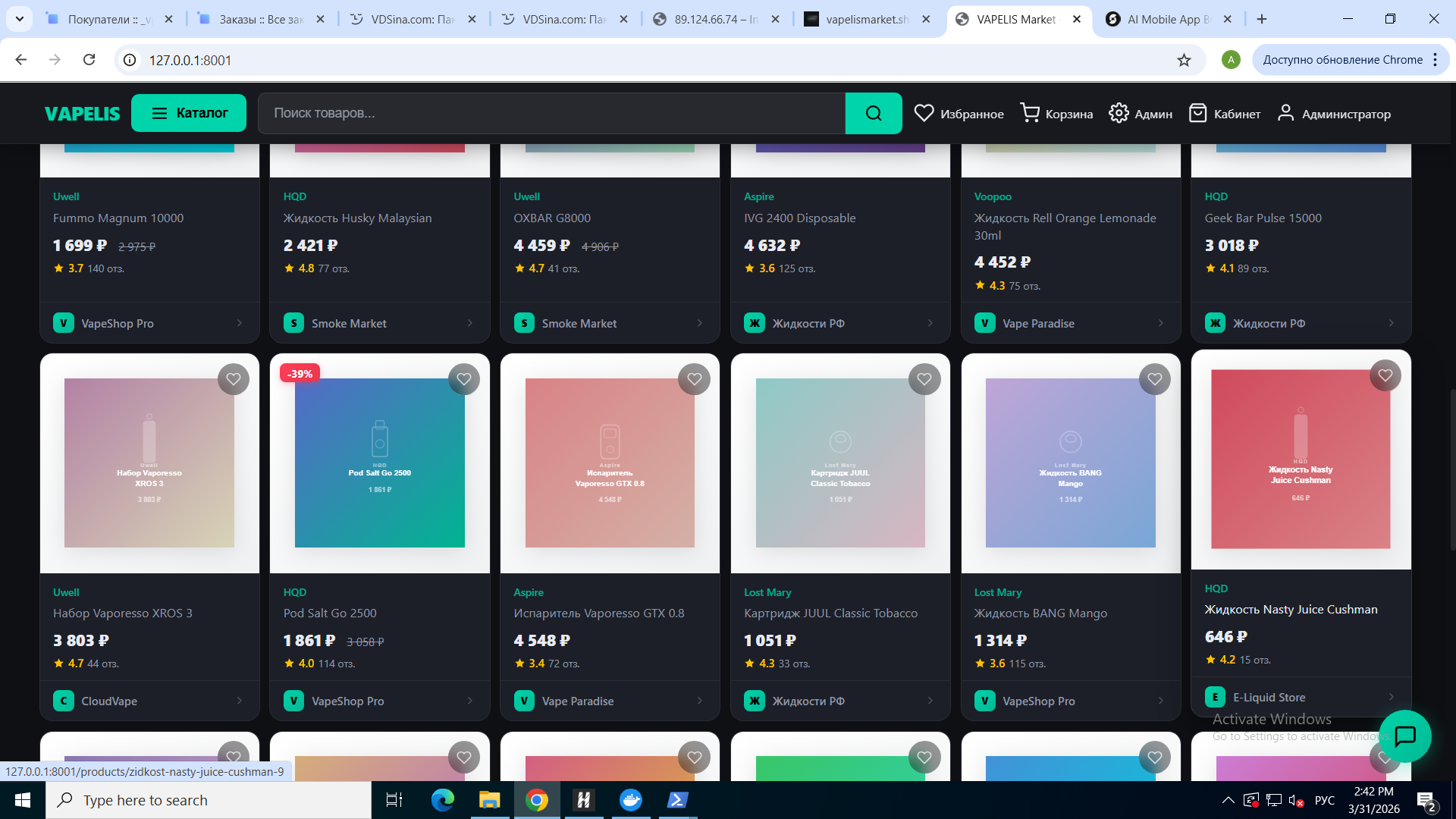Open CloudVape chevron under Vaporesso XROS 3
Image resolution: width=1456 pixels, height=819 pixels.
240,701
